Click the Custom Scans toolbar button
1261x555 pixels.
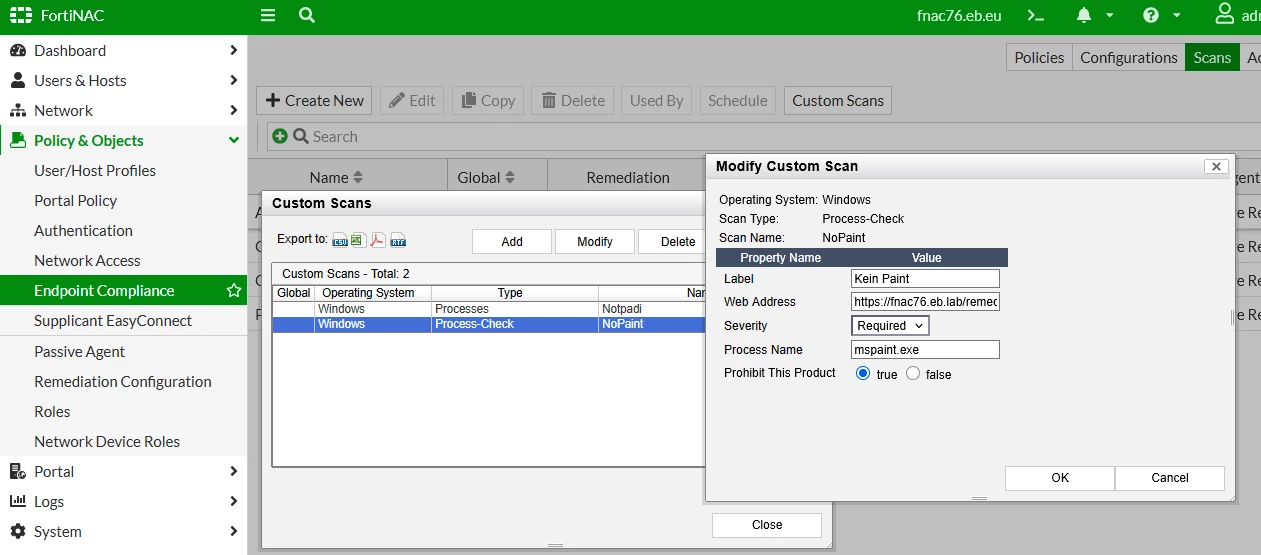[838, 100]
